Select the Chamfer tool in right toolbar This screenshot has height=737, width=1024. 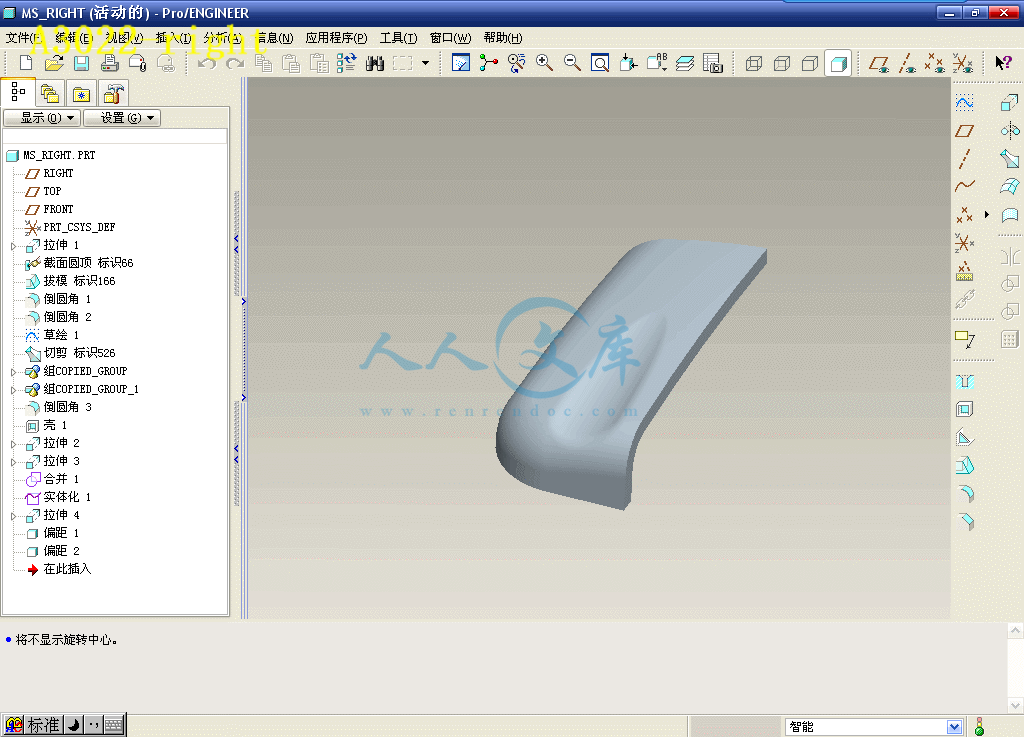965,521
